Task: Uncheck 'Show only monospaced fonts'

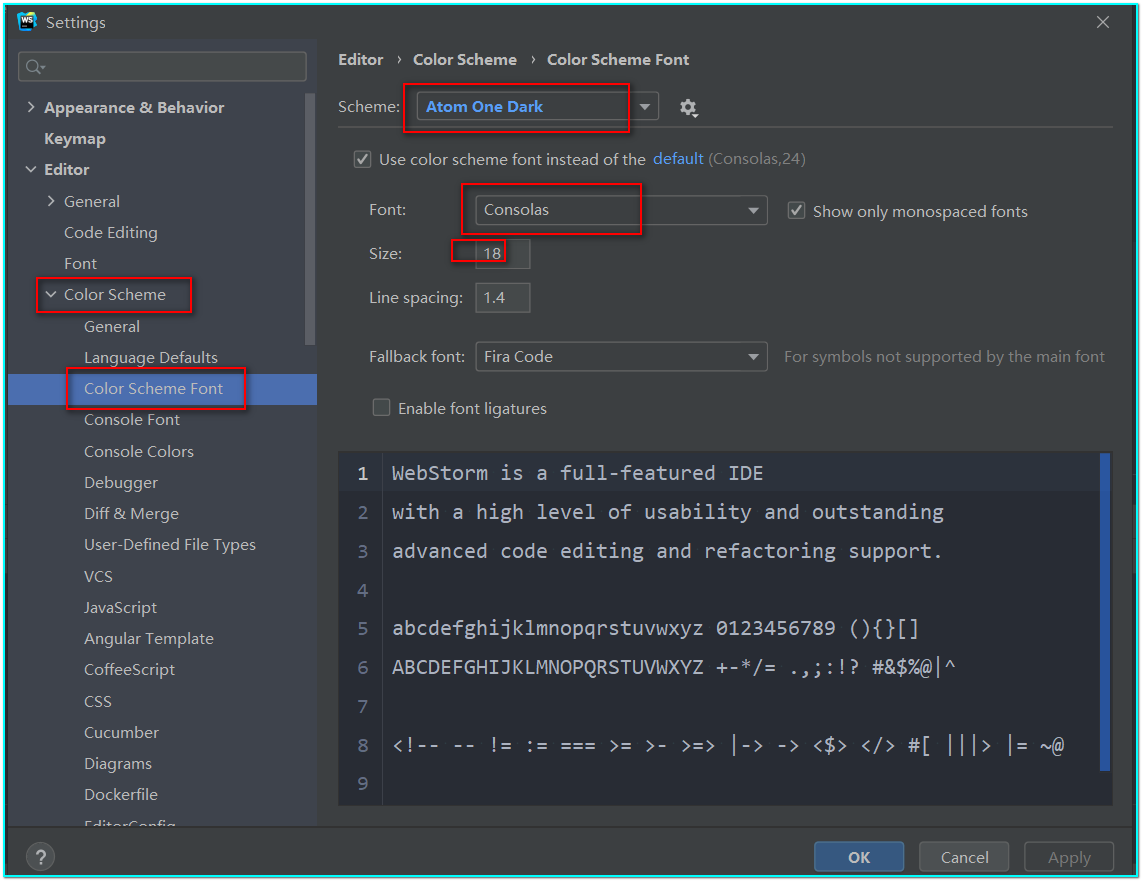Action: click(x=797, y=211)
